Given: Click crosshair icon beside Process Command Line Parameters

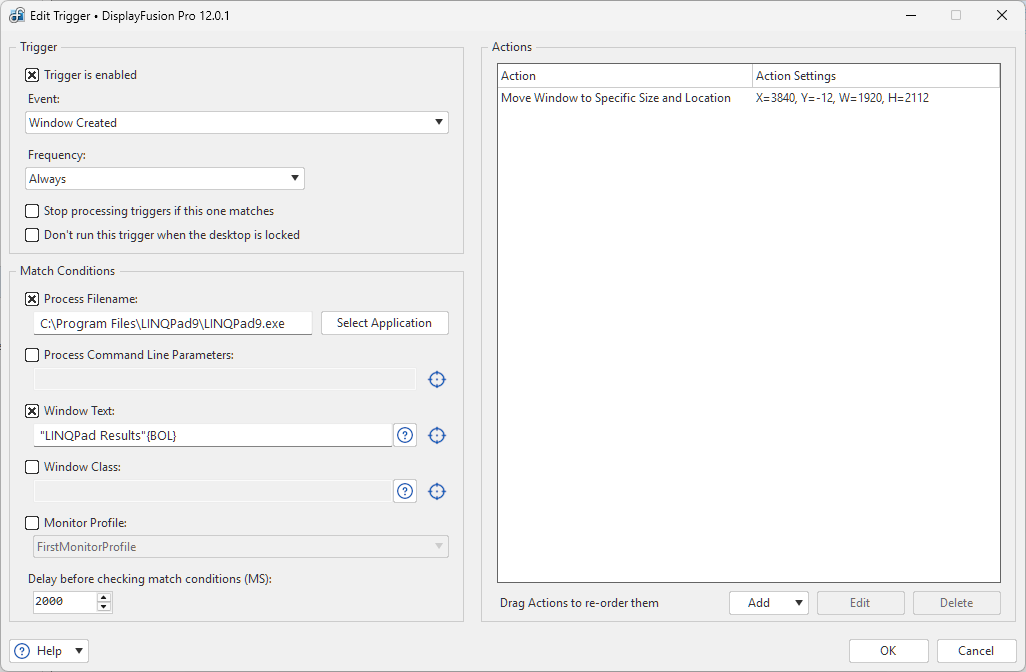Looking at the screenshot, I should click(436, 379).
